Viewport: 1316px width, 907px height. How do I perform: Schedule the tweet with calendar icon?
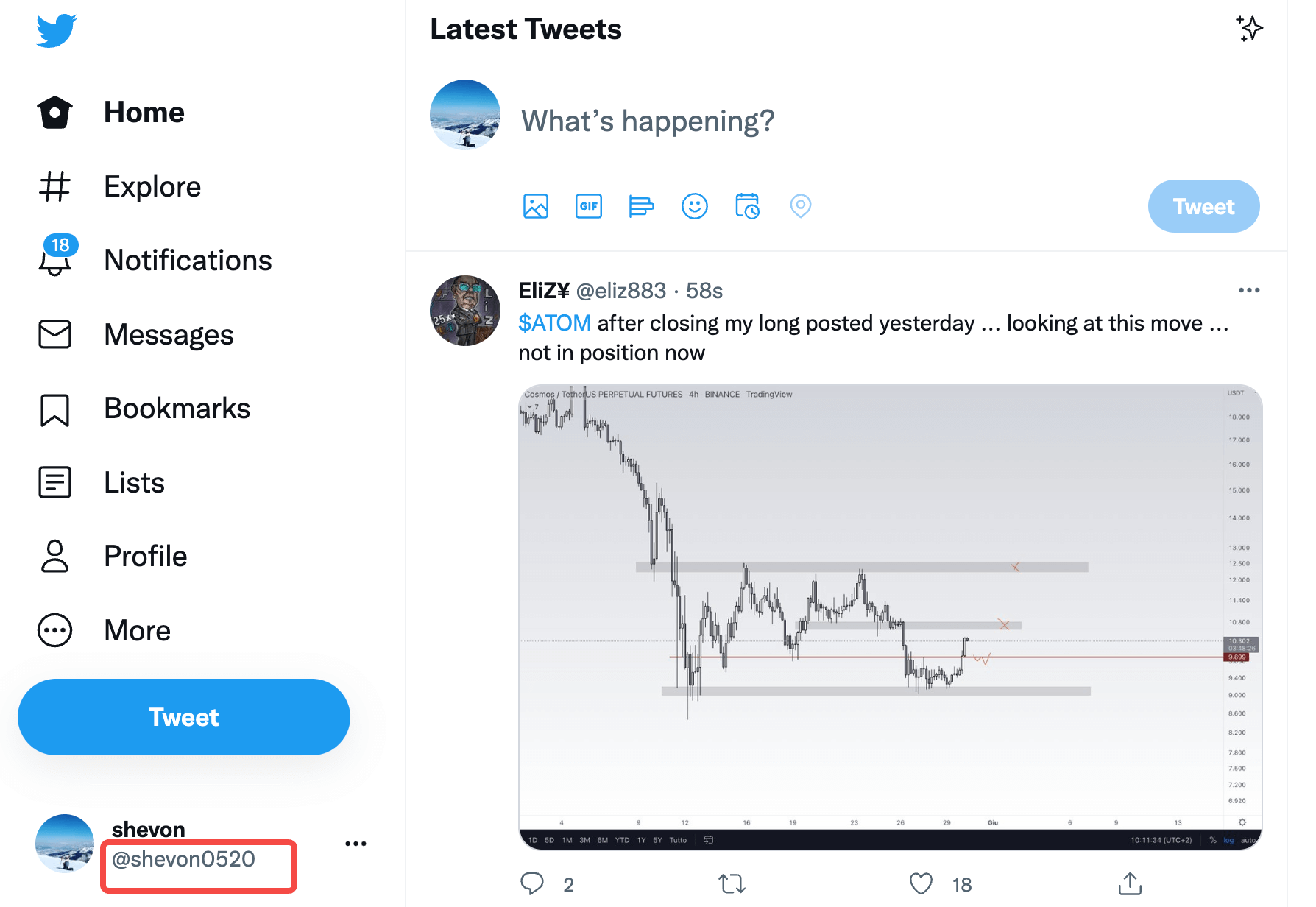(x=747, y=206)
